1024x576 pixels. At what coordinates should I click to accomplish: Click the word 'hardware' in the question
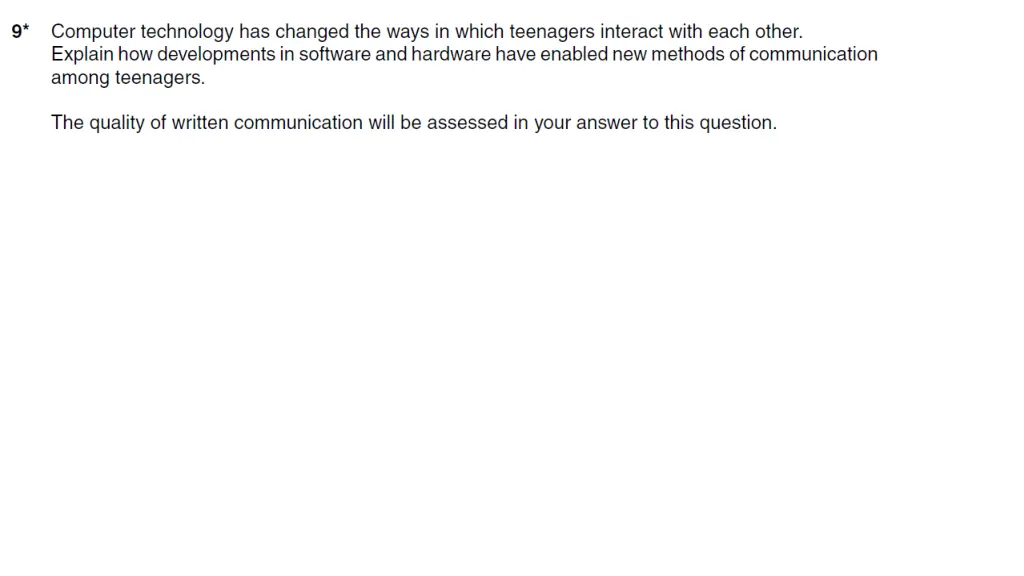451,54
